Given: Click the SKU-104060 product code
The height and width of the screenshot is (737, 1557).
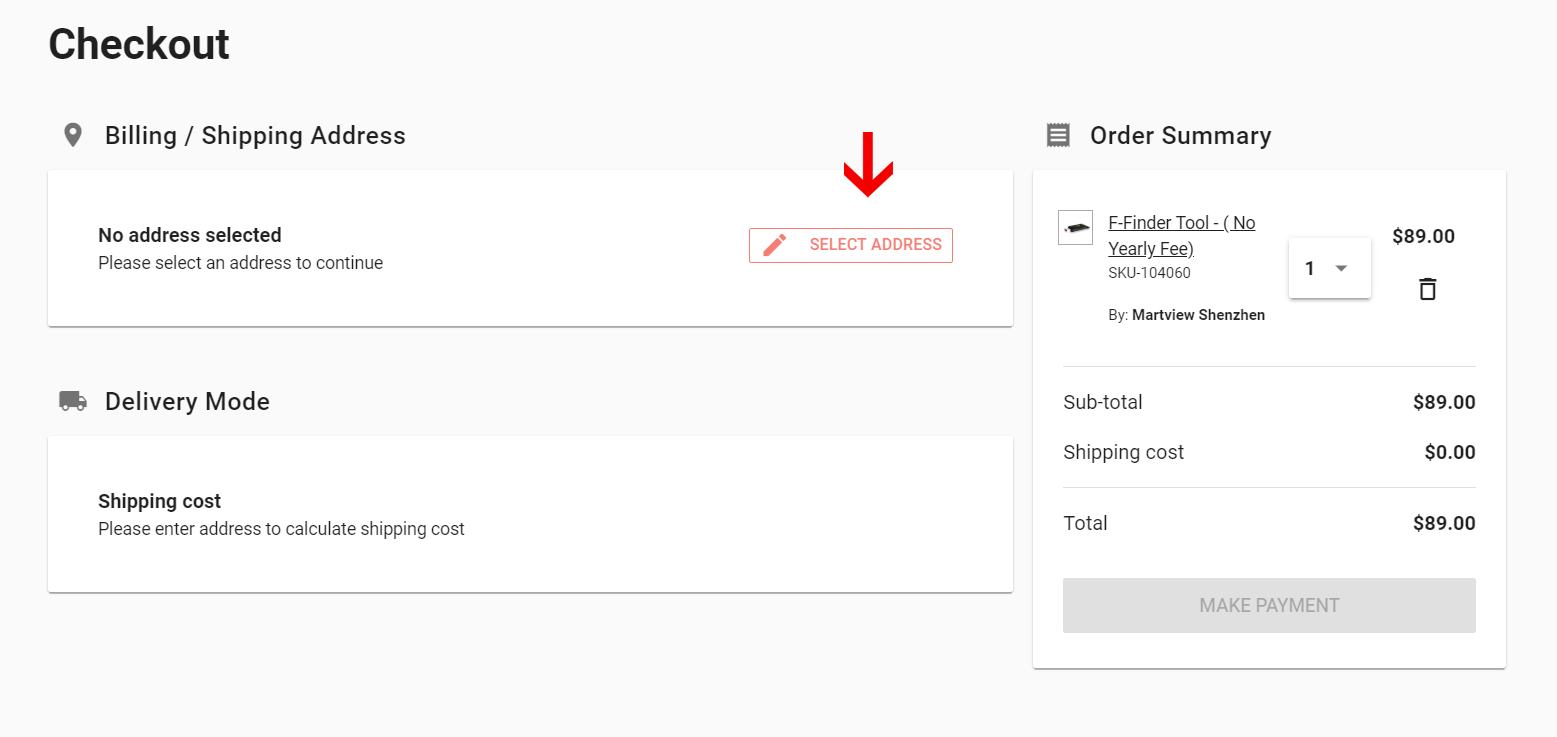Looking at the screenshot, I should click(x=1149, y=273).
